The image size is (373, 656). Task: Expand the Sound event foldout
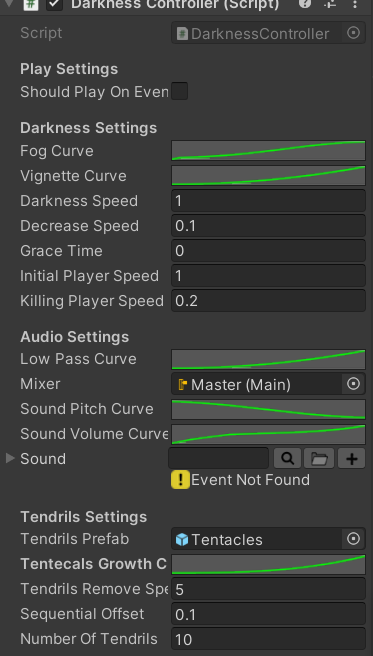(x=10, y=459)
